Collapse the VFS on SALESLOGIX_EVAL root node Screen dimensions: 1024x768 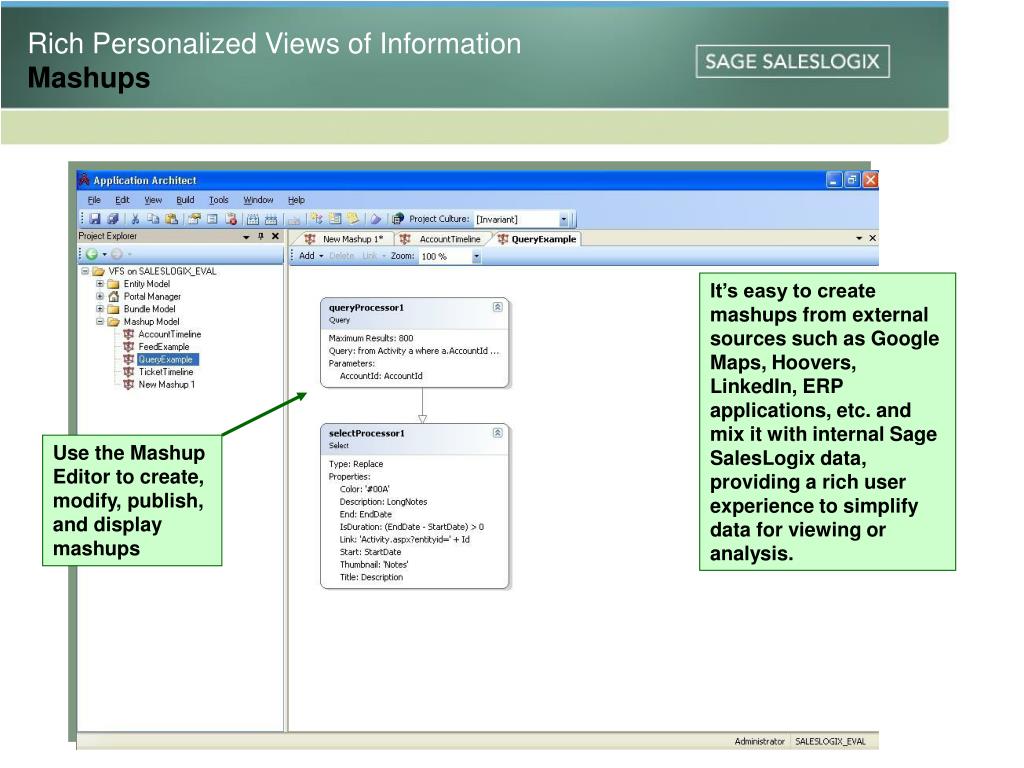(x=85, y=271)
